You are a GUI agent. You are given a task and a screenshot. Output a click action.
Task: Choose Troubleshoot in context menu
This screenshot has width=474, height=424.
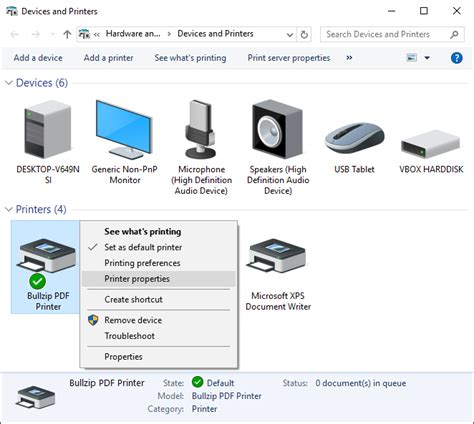pyautogui.click(x=159, y=336)
